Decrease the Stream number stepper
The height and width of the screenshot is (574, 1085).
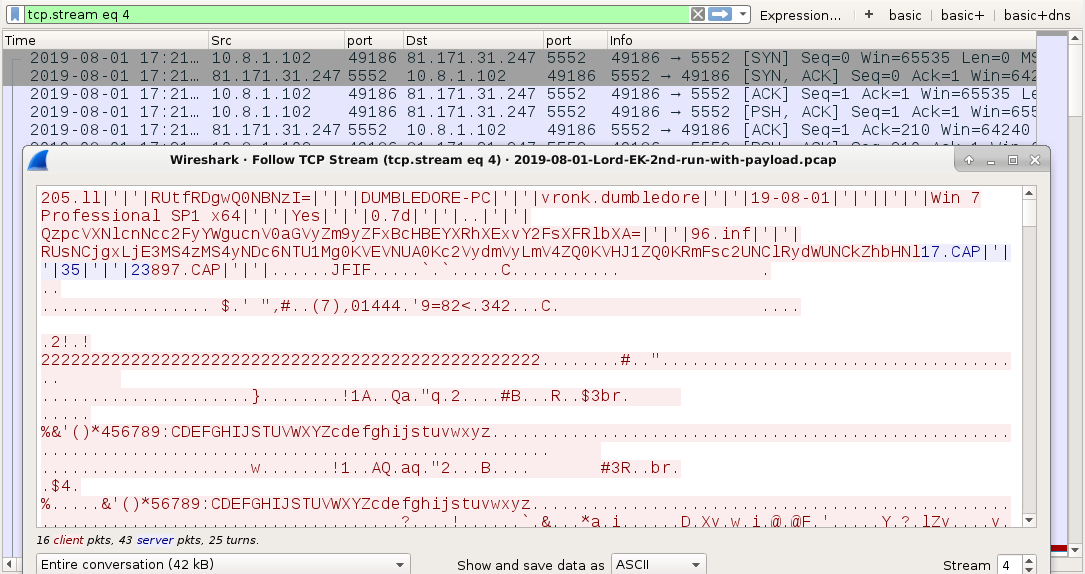pyautogui.click(x=1029, y=570)
